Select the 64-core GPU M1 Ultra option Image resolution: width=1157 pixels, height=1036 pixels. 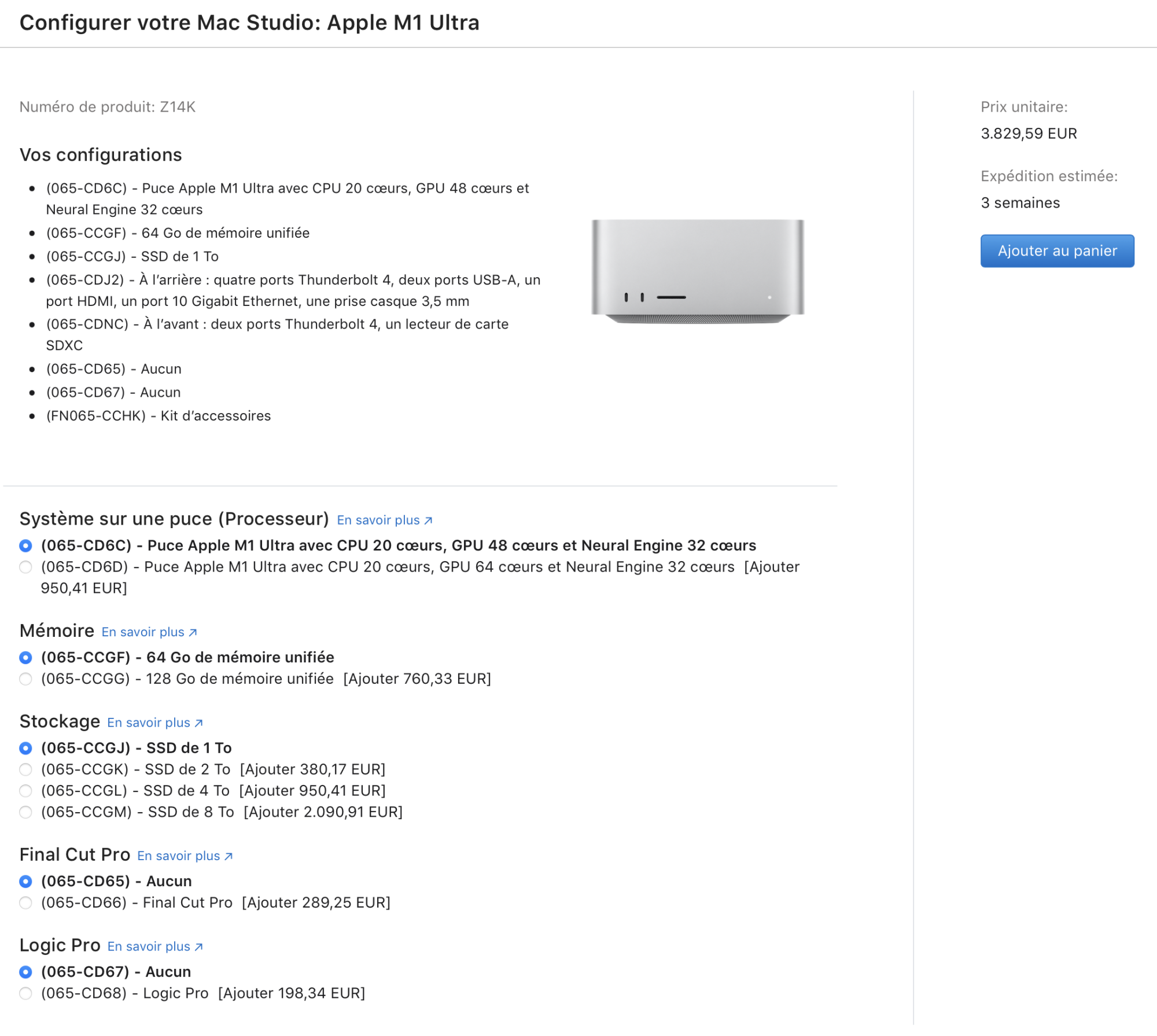tap(25, 567)
